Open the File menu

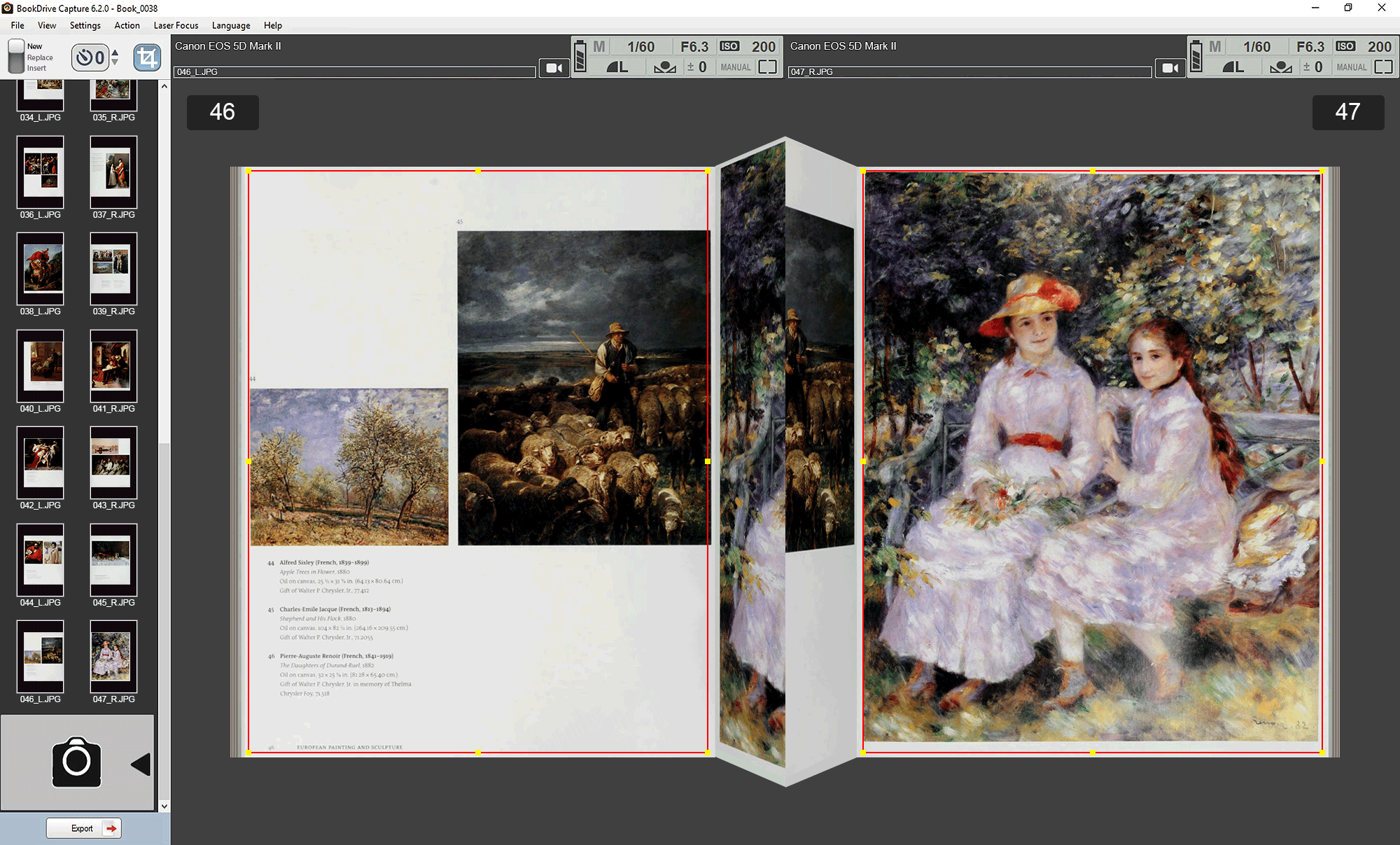tap(17, 25)
